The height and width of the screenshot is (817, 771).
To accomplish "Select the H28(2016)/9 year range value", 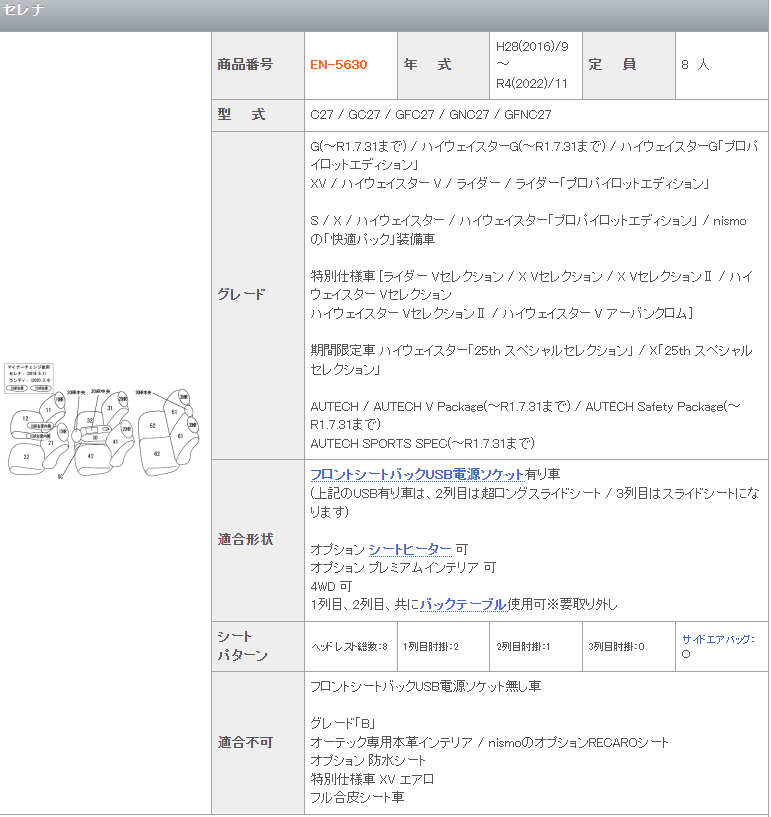I will 532,65.
